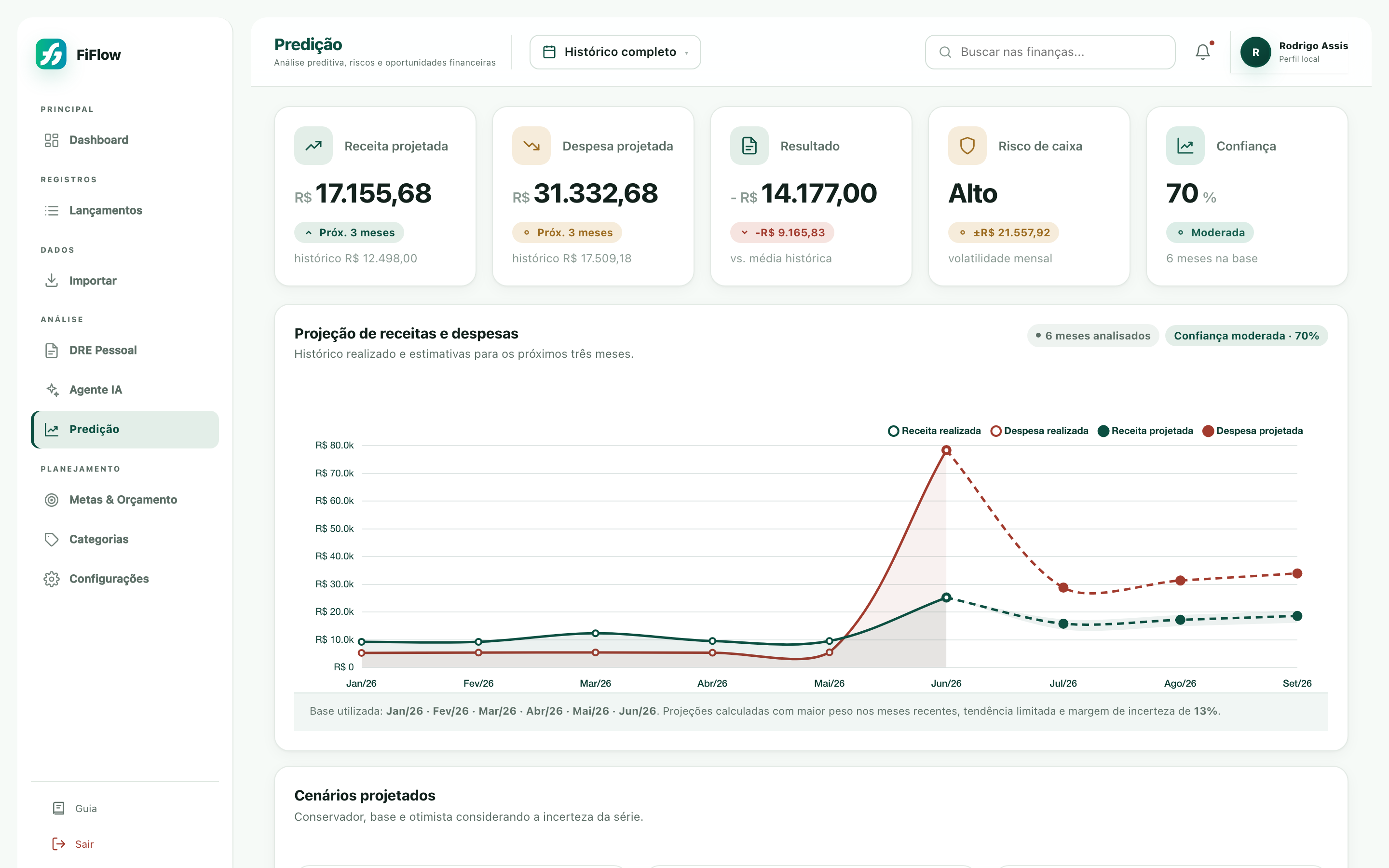Click the Guia book icon
The image size is (1389, 868).
coord(58,808)
